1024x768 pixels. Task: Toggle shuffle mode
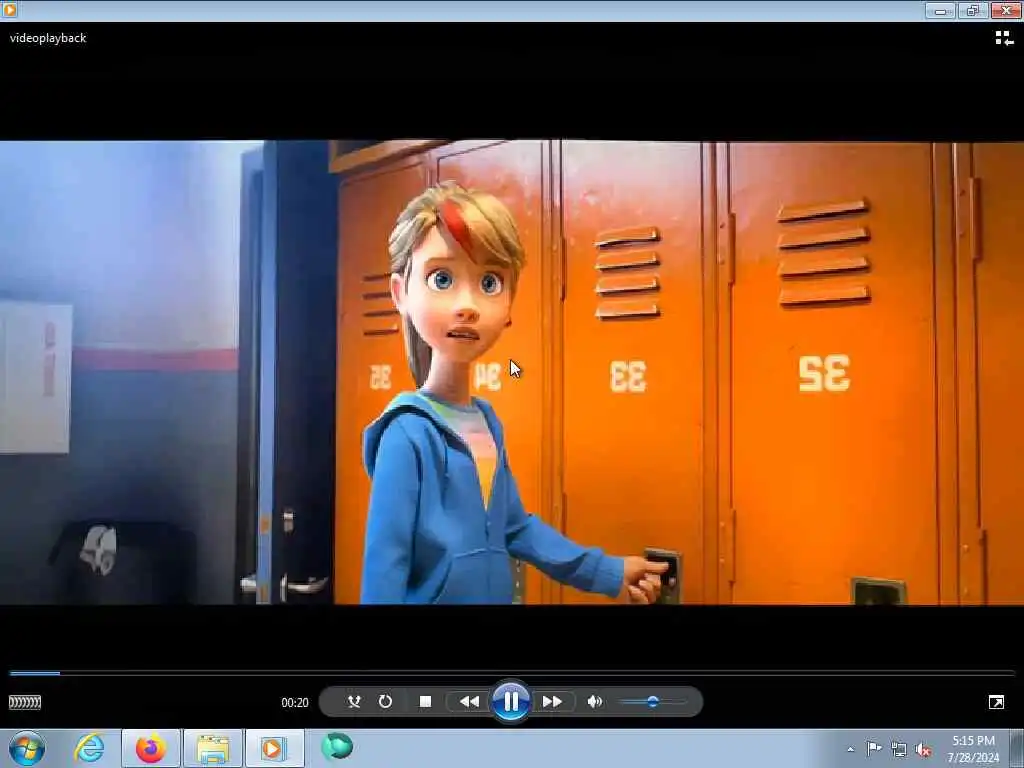[x=354, y=701]
